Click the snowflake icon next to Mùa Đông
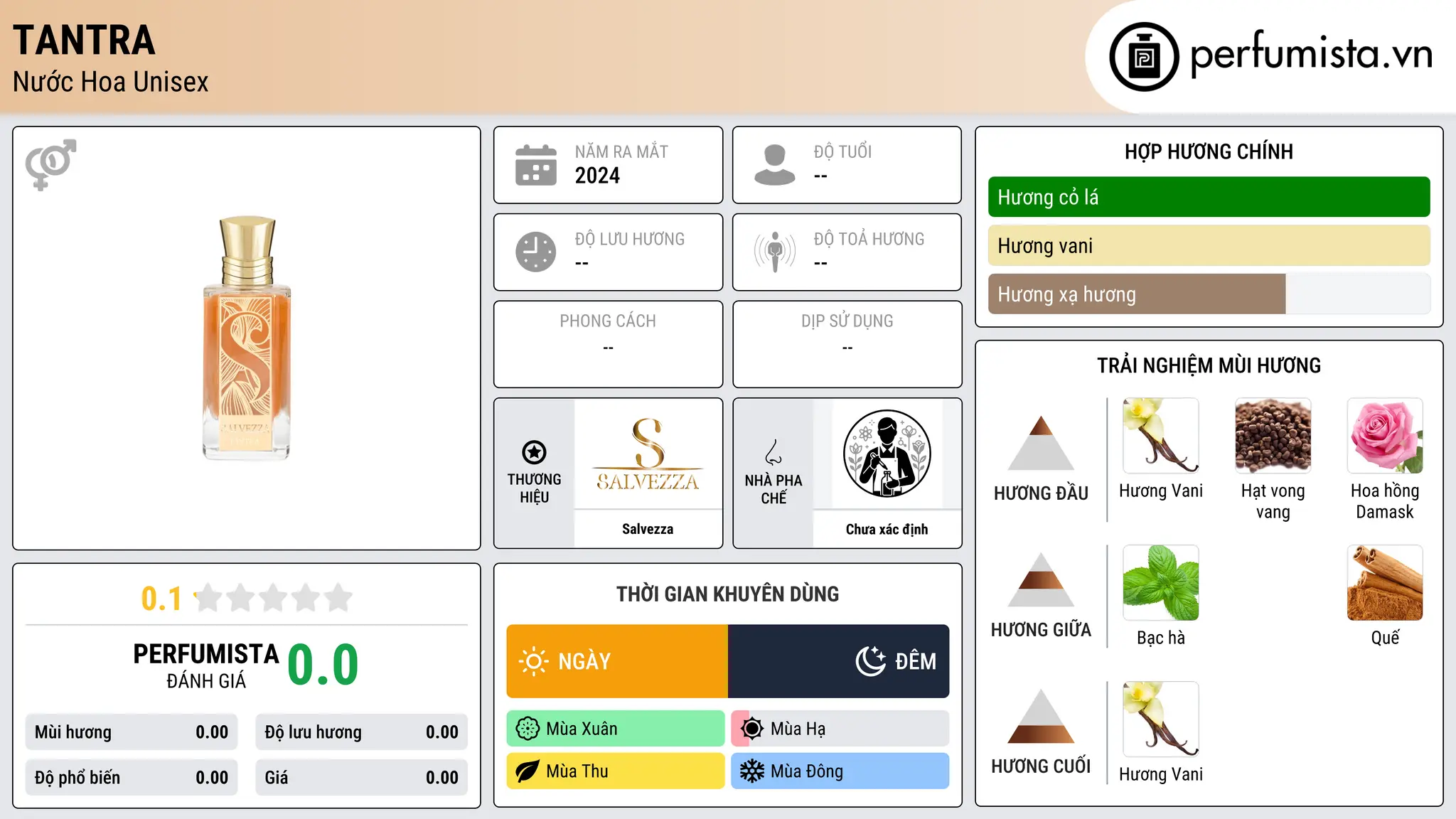 pos(751,771)
